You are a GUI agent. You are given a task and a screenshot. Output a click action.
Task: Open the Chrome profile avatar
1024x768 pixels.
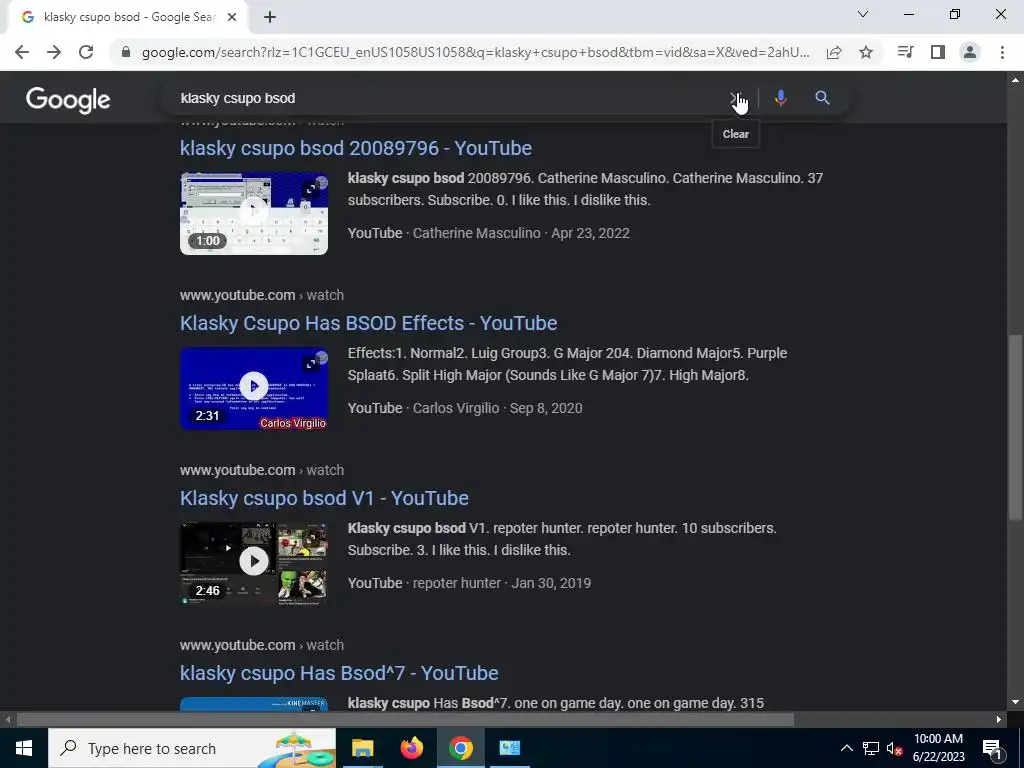(970, 52)
